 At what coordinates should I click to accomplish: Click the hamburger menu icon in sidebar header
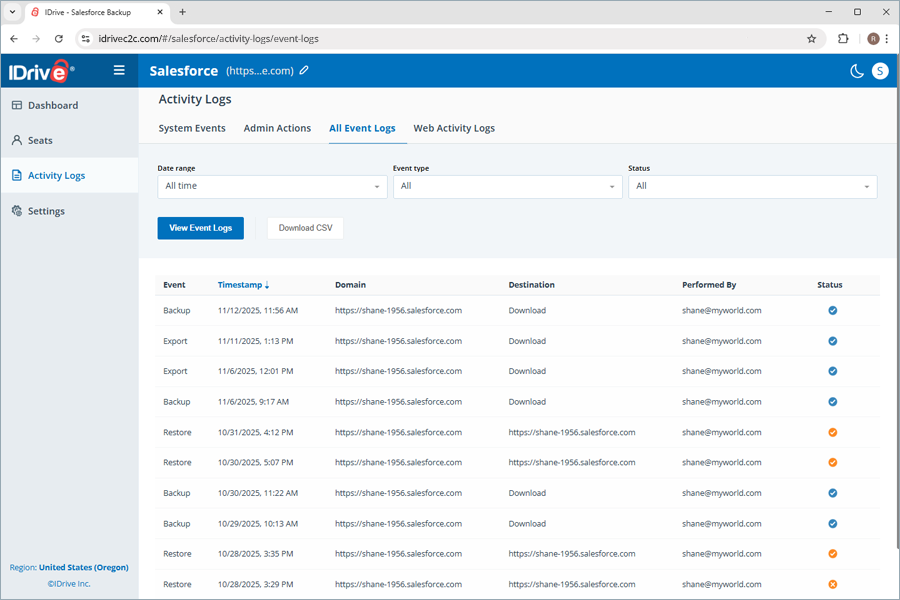tap(119, 70)
